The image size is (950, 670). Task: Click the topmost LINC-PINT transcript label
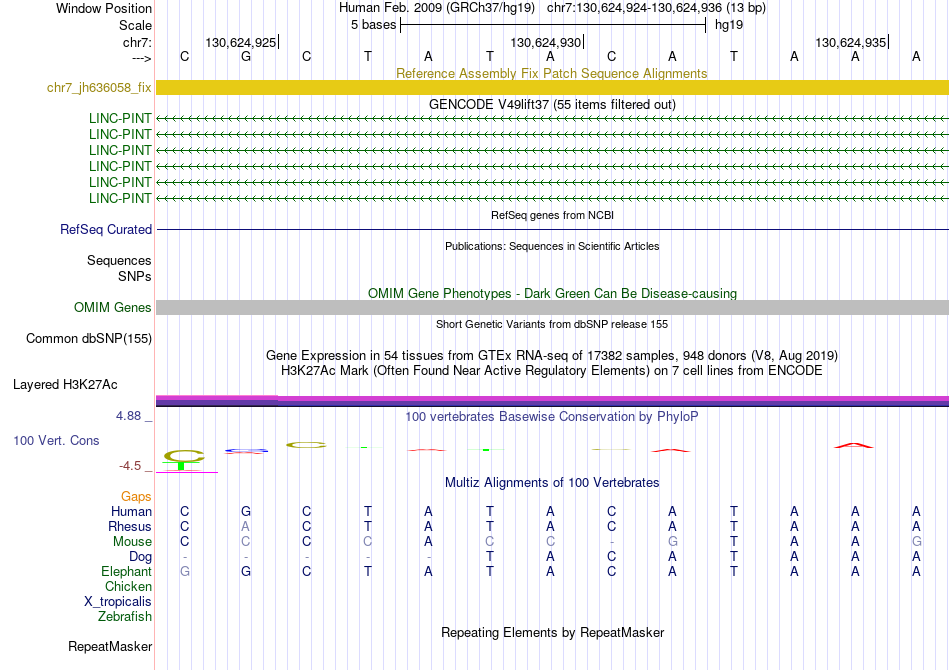click(x=120, y=118)
